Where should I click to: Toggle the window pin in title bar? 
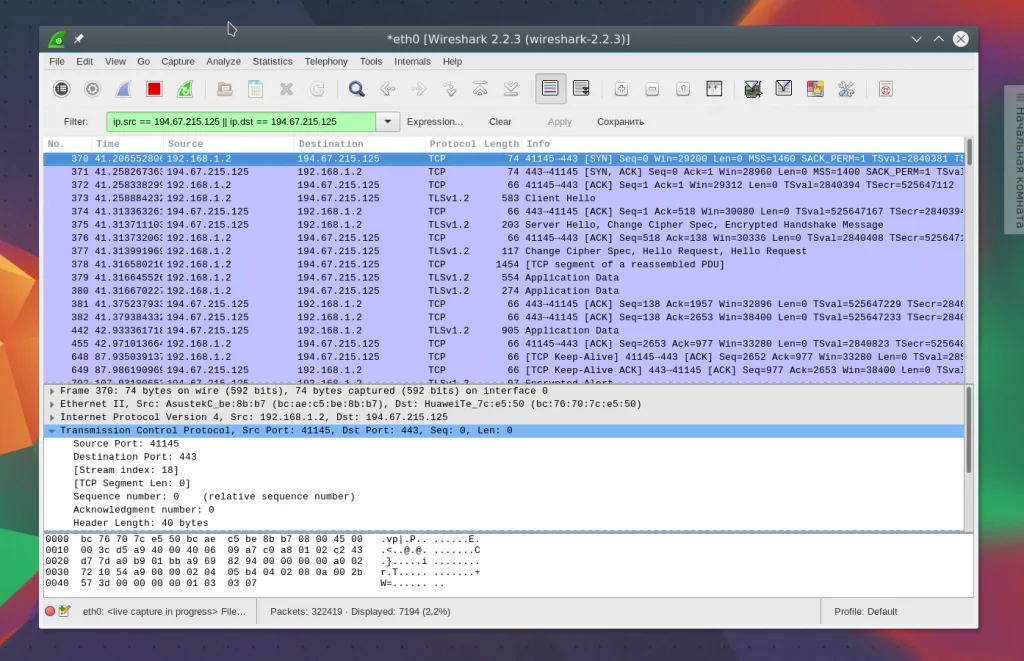[x=79, y=39]
